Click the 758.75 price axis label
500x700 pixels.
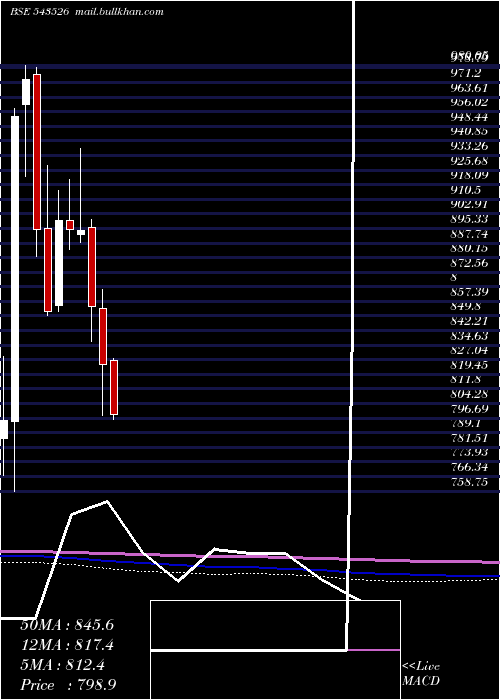(x=469, y=482)
